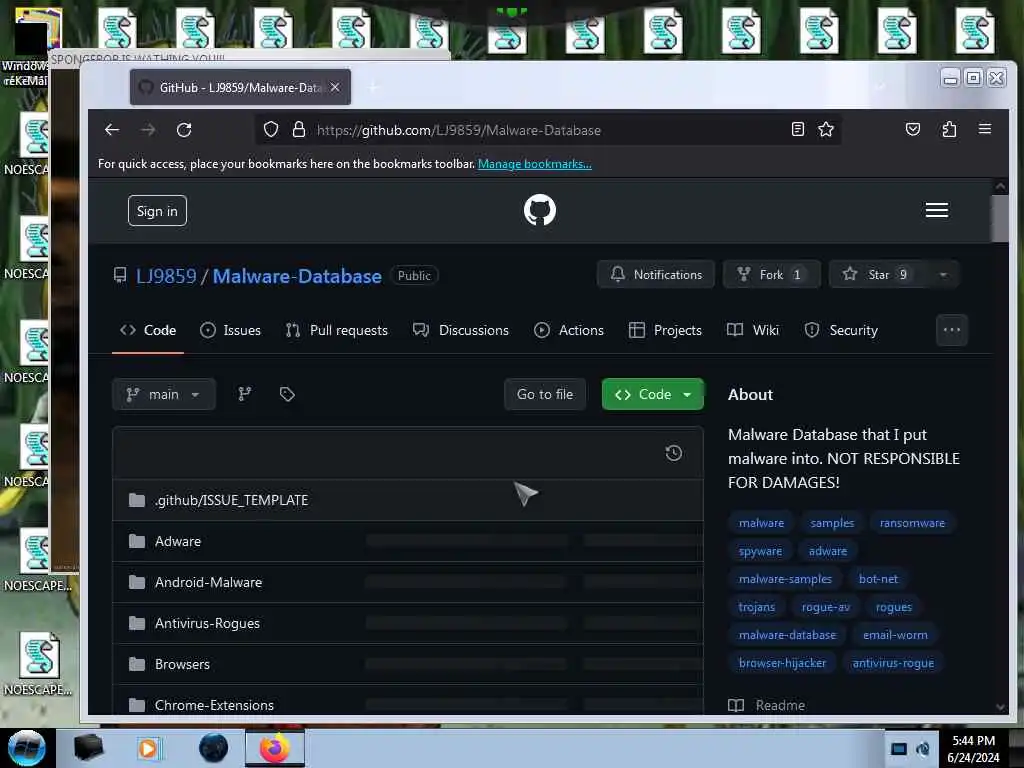
Task: Open the main branch selector dropdown
Action: click(163, 394)
